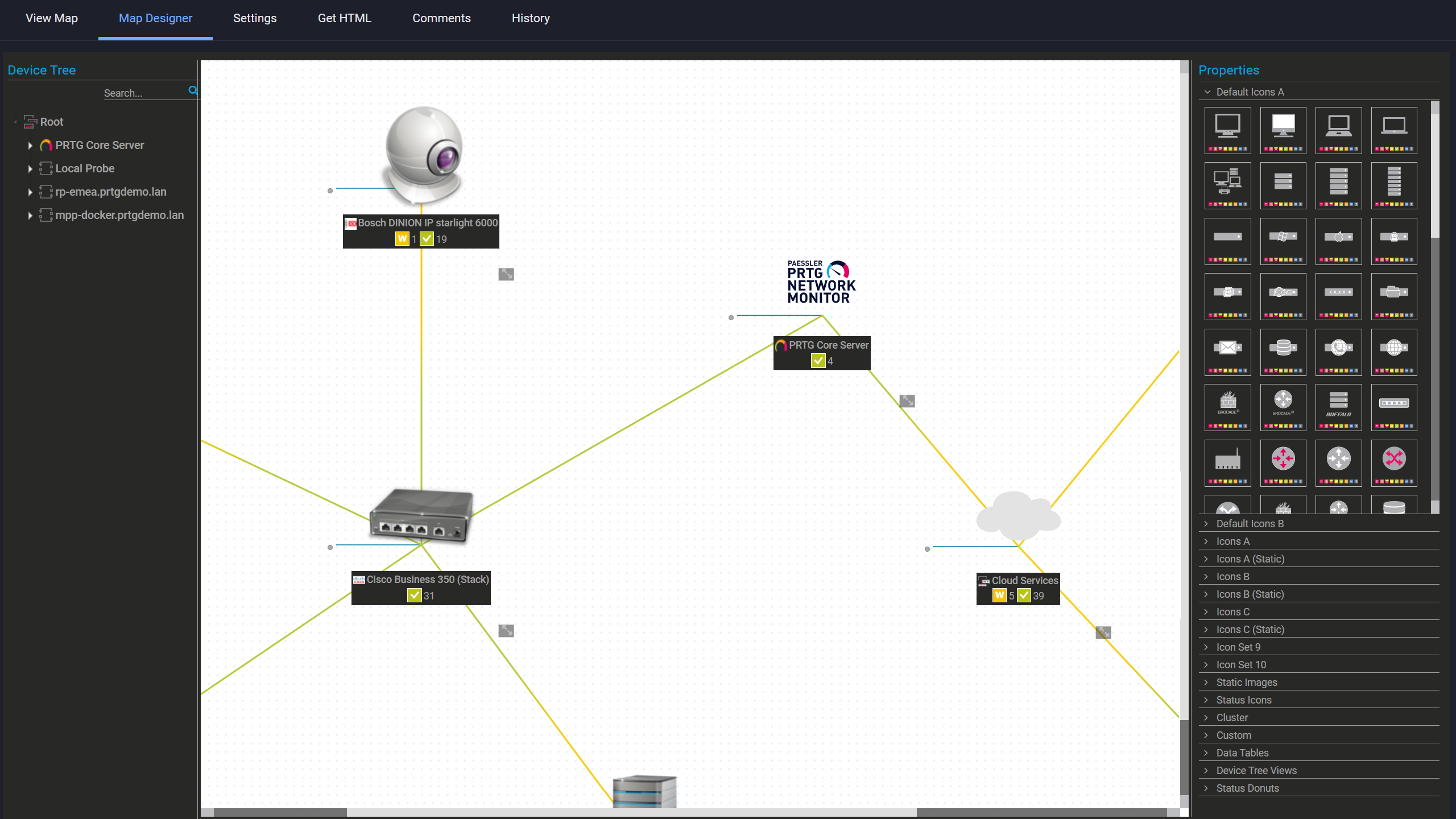Select the file folder device icon
The width and height of the screenshot is (1456, 819).
point(1394,296)
